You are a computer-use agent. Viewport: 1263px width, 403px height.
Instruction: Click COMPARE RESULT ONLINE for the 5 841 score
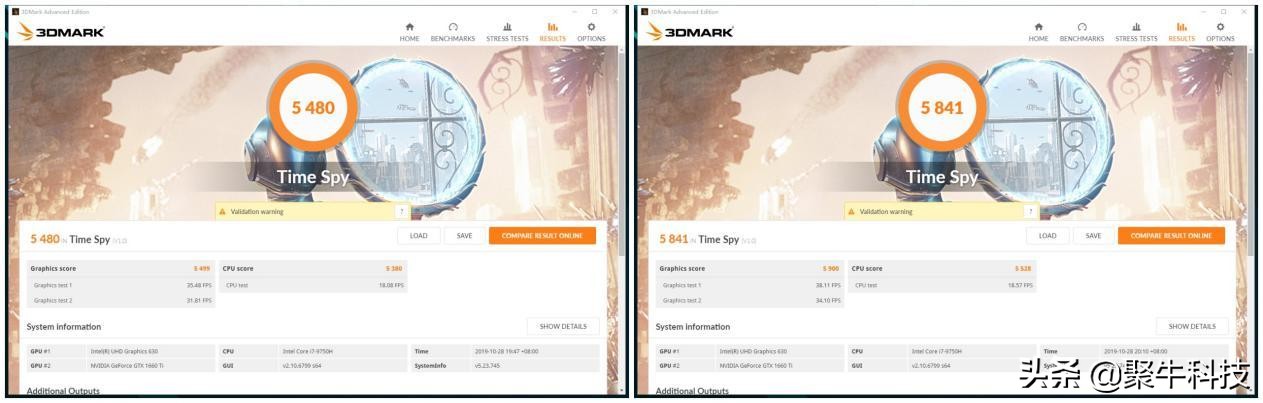(x=1171, y=236)
